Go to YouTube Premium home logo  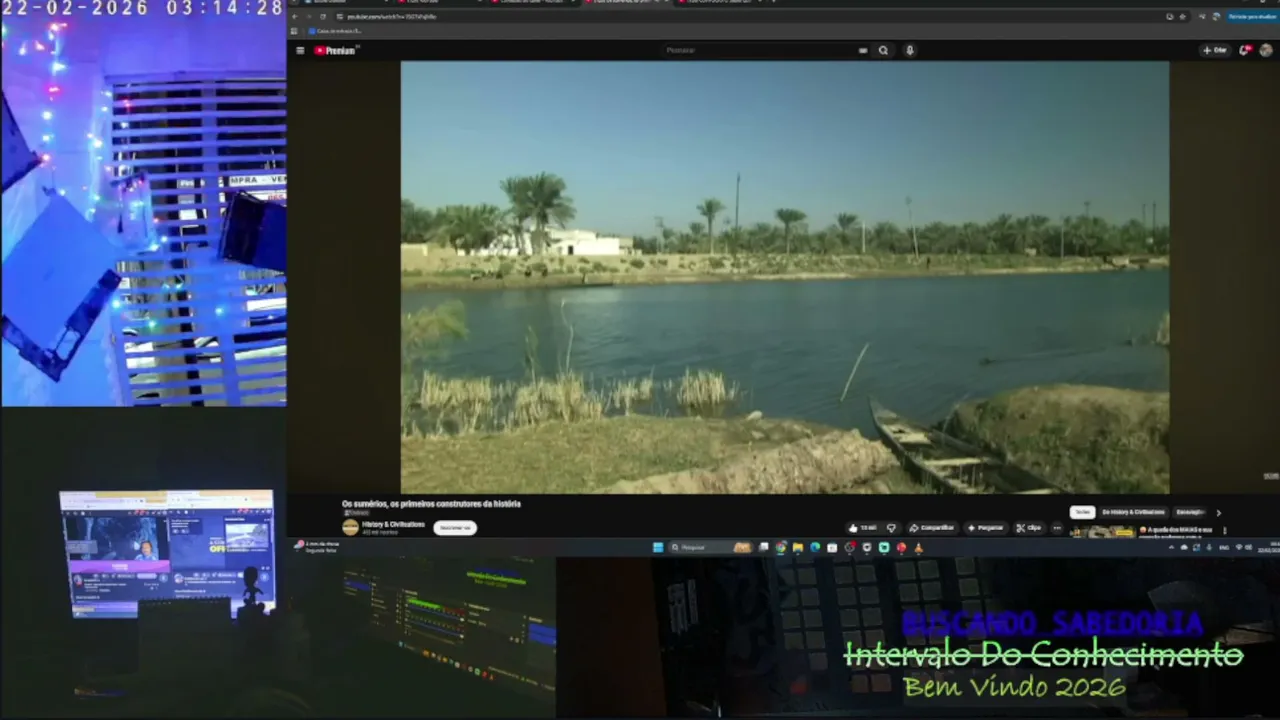pos(336,50)
